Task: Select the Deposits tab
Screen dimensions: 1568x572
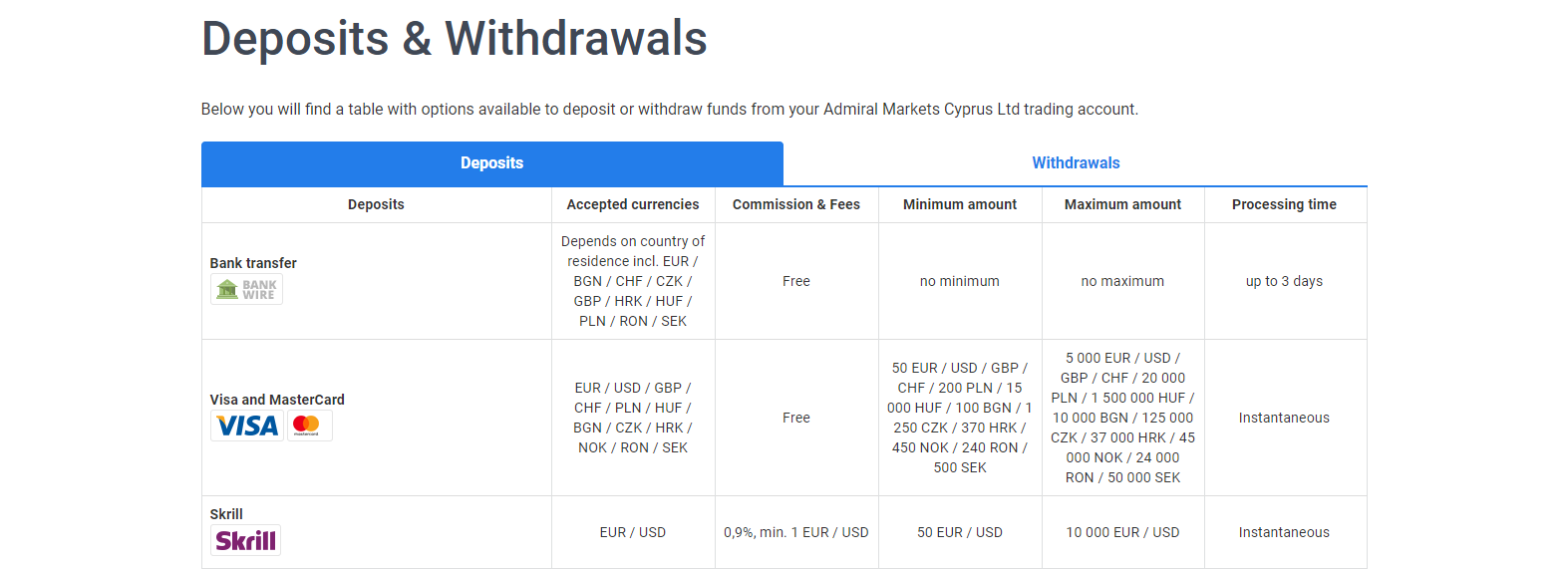Action: point(491,163)
